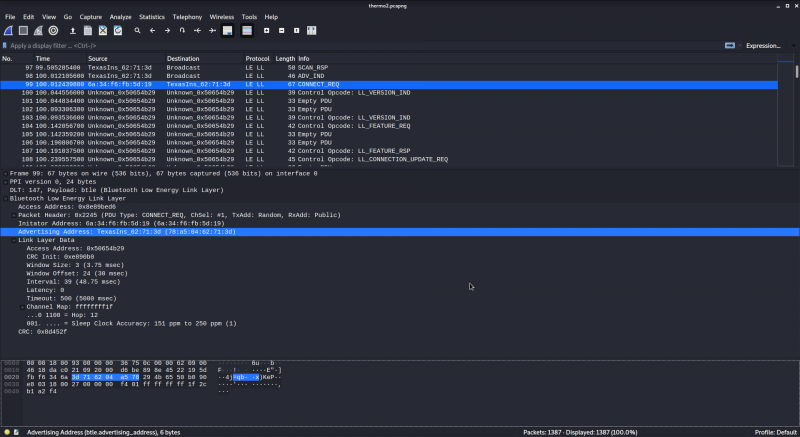Click Profile: Default in status bar
Viewport: 800px width, 437px height.
click(776, 432)
